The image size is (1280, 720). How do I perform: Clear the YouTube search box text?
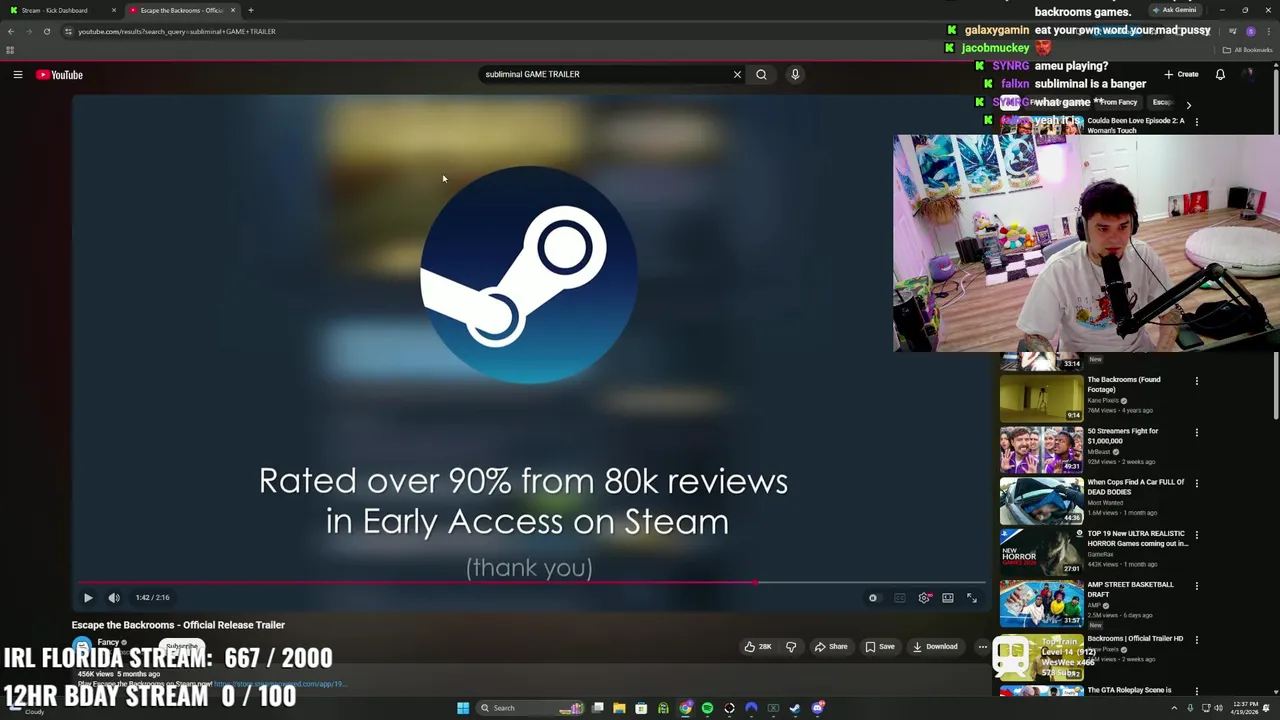[x=737, y=74]
